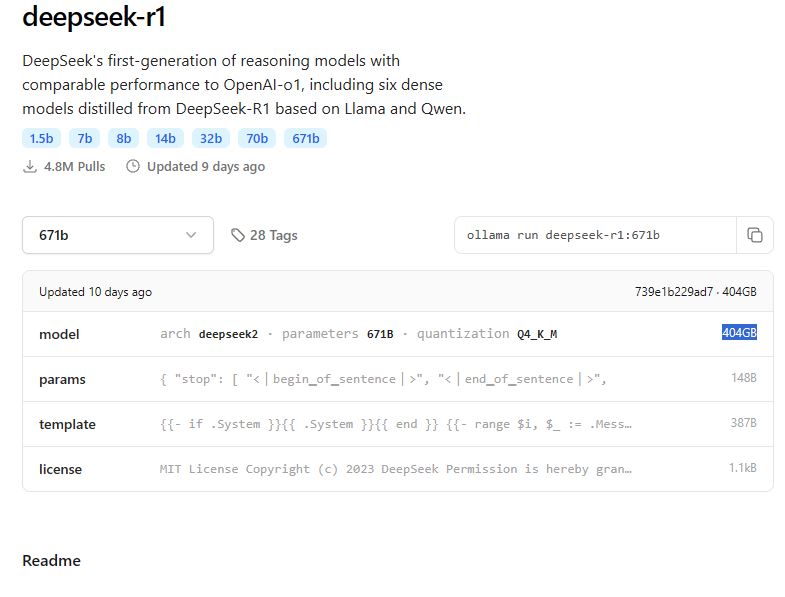Click the dropdown chevron arrow
The width and height of the screenshot is (785, 597).
191,235
